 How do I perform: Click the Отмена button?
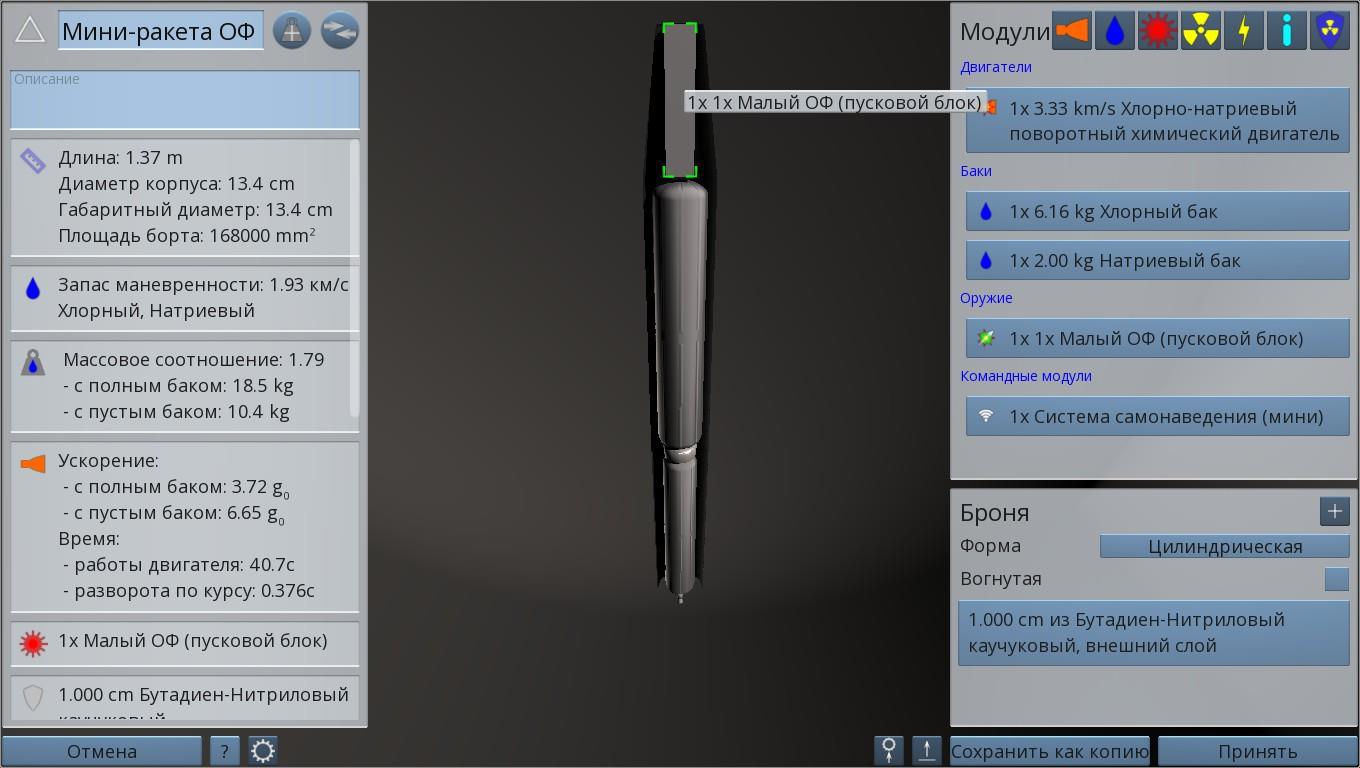102,751
